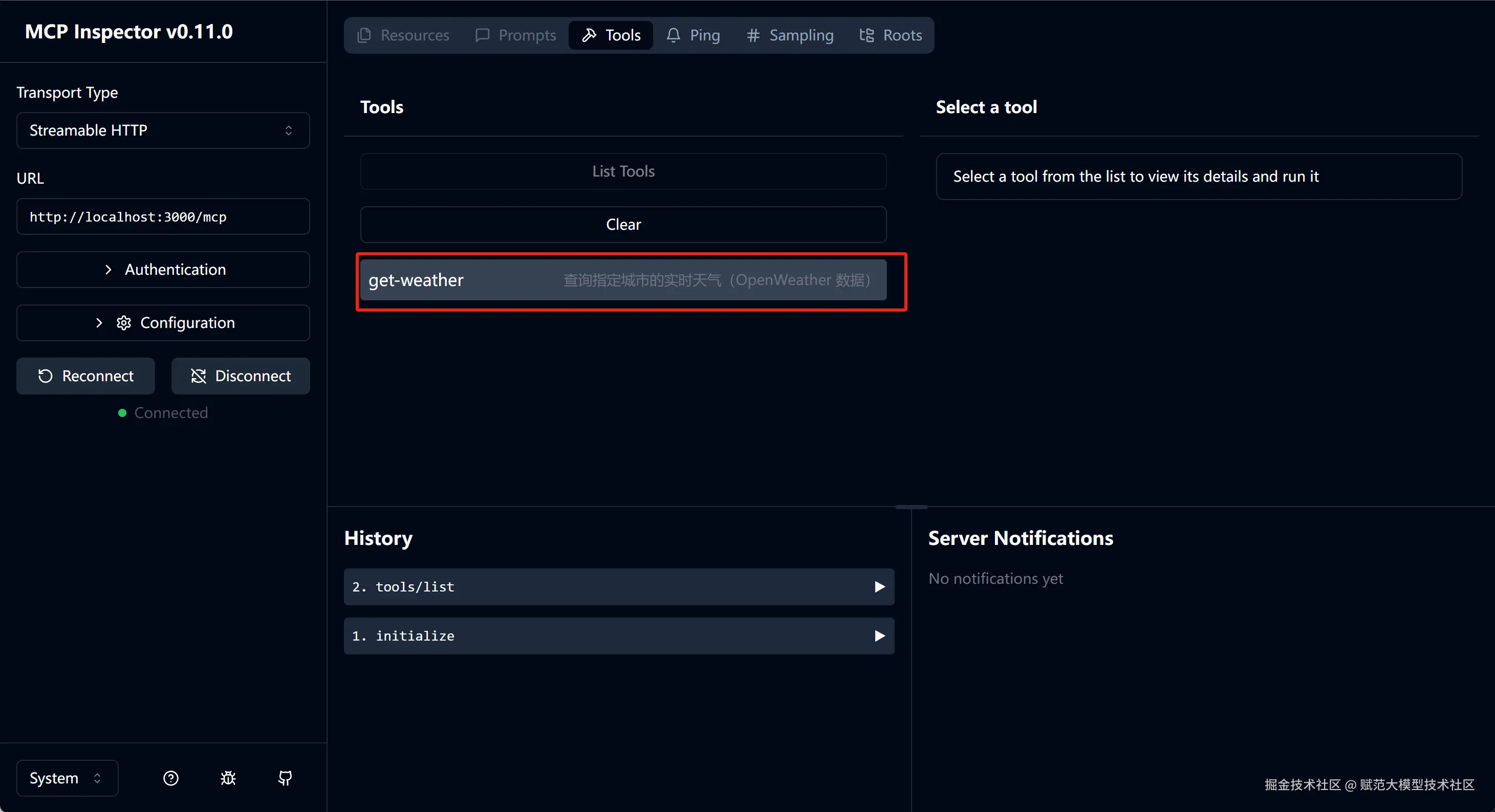This screenshot has width=1495, height=812.
Task: Select the Tools tab
Action: tap(611, 35)
